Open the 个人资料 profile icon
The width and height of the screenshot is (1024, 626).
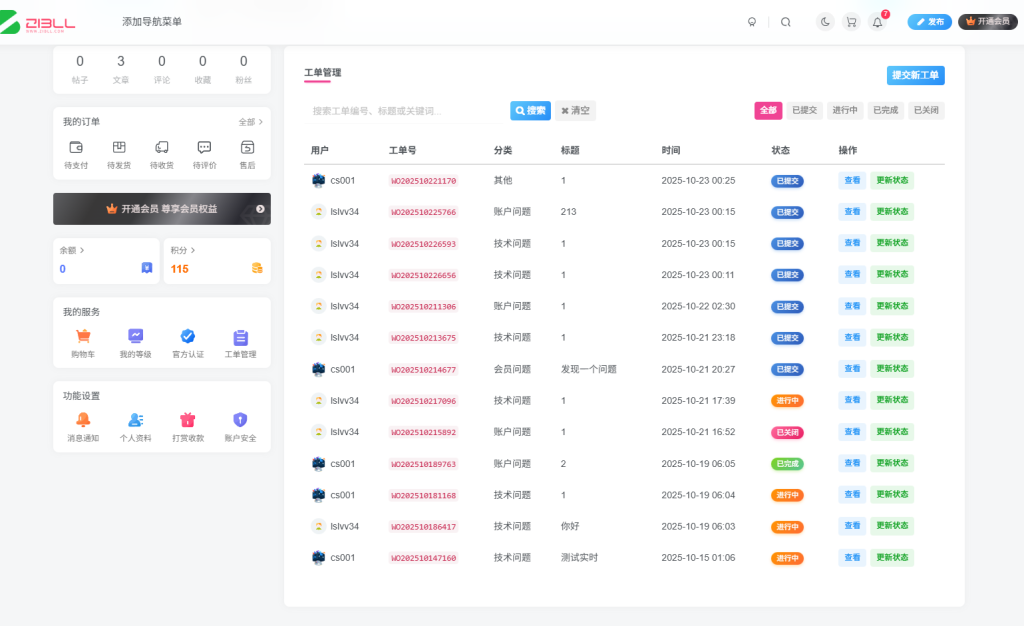136,422
